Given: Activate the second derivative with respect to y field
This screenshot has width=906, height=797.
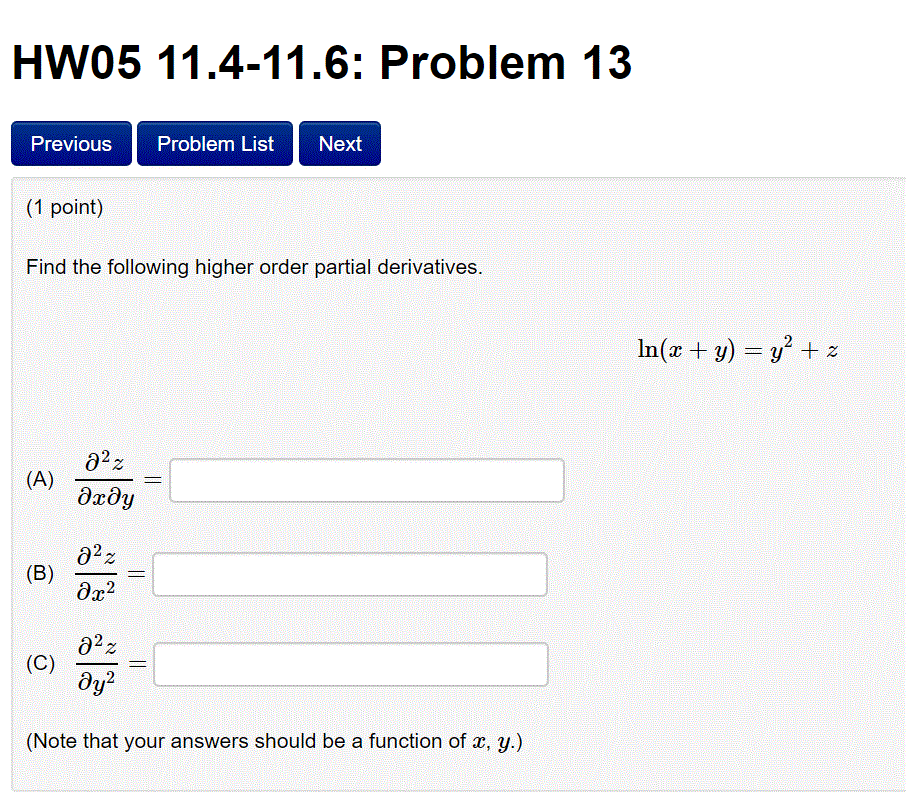Looking at the screenshot, I should point(350,663).
